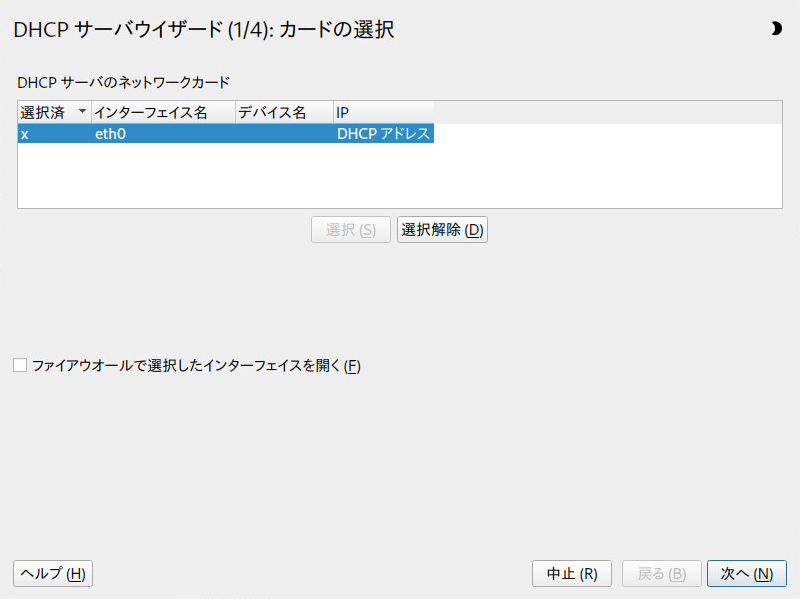This screenshot has height=599, width=800.
Task: Select the eth0 interface cell
Action: (163, 134)
